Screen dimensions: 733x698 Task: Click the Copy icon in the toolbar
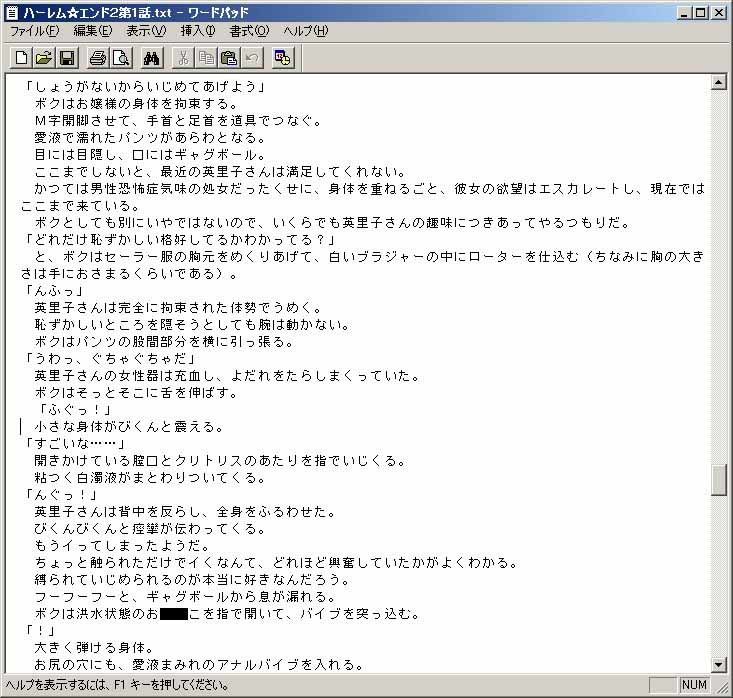[206, 58]
